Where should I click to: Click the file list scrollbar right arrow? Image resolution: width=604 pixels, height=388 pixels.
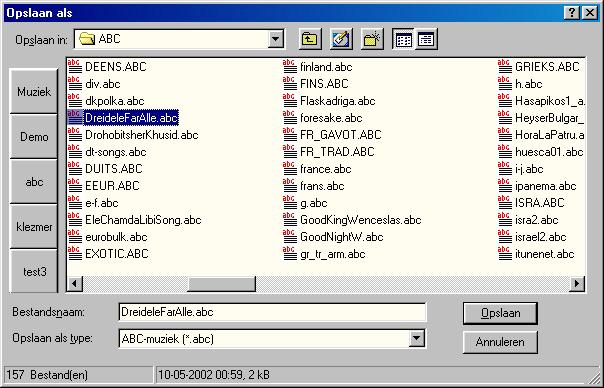coord(577,284)
